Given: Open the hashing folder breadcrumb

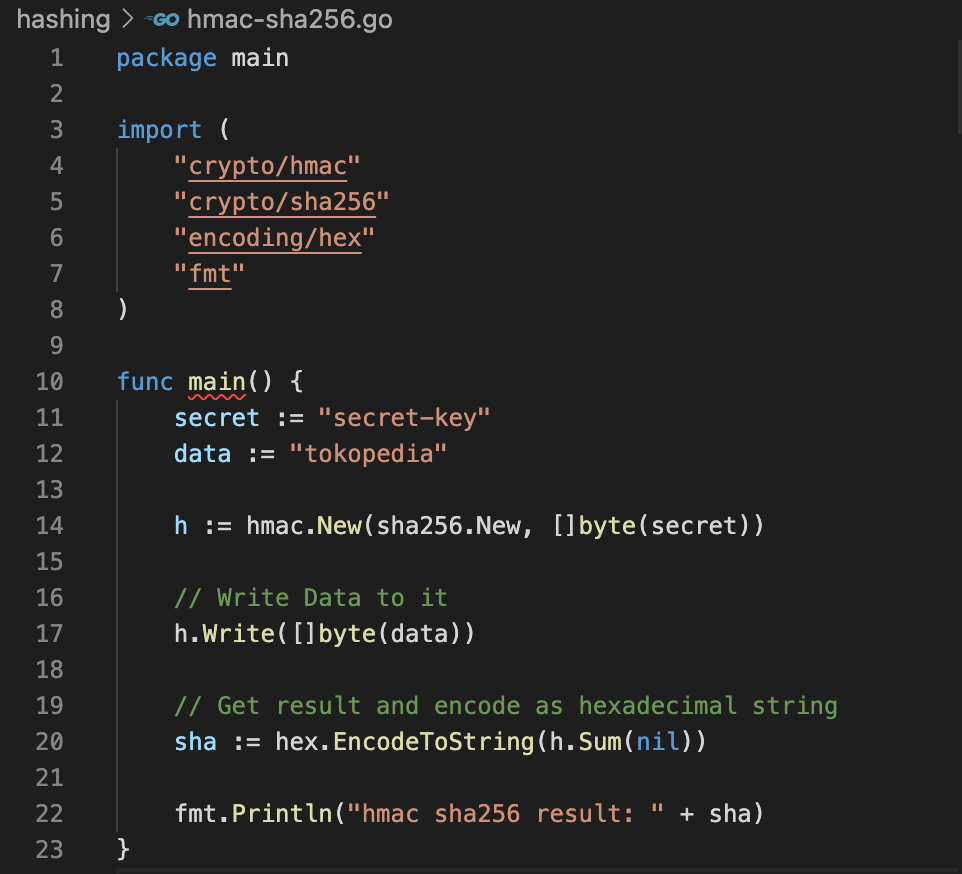Looking at the screenshot, I should (x=62, y=19).
